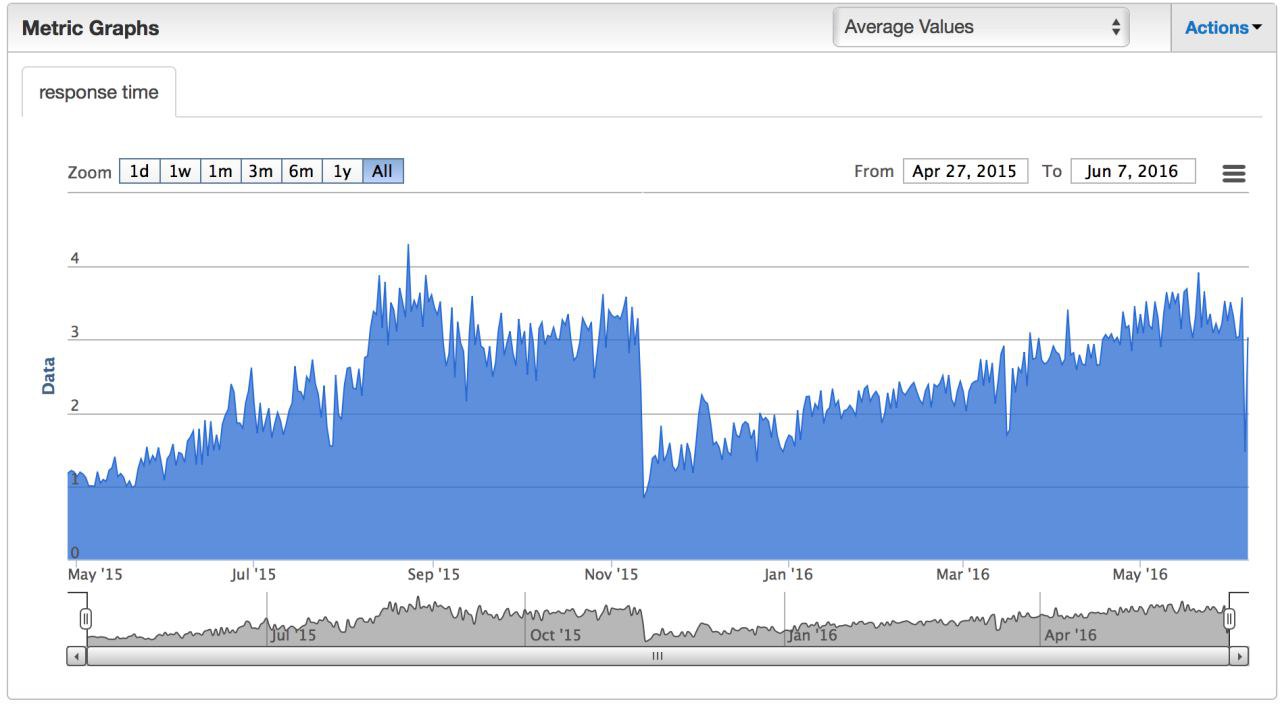Click the navigator left scroll arrow

click(x=77, y=657)
